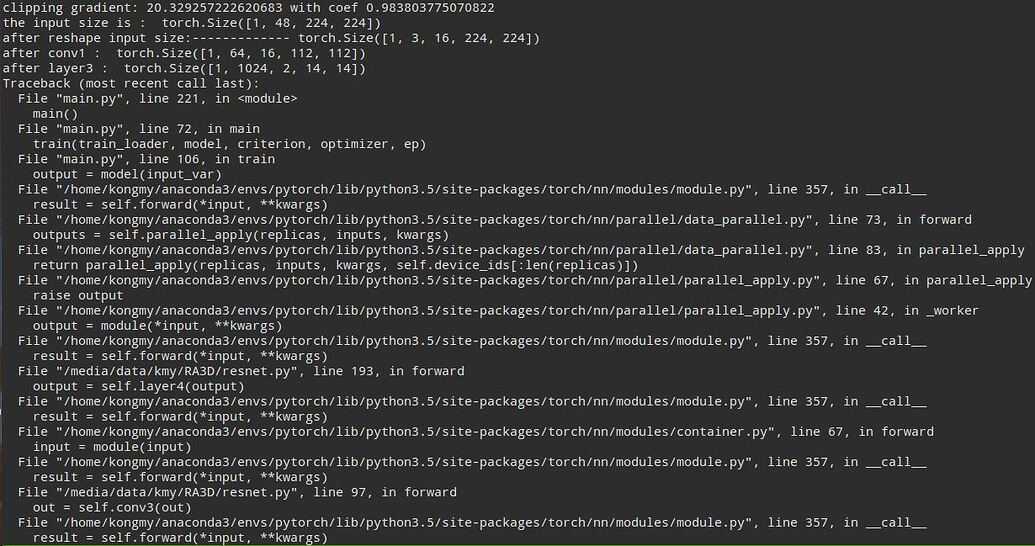
Task: Click the 'output = self.layer4(output)' code line
Action: coord(138,386)
